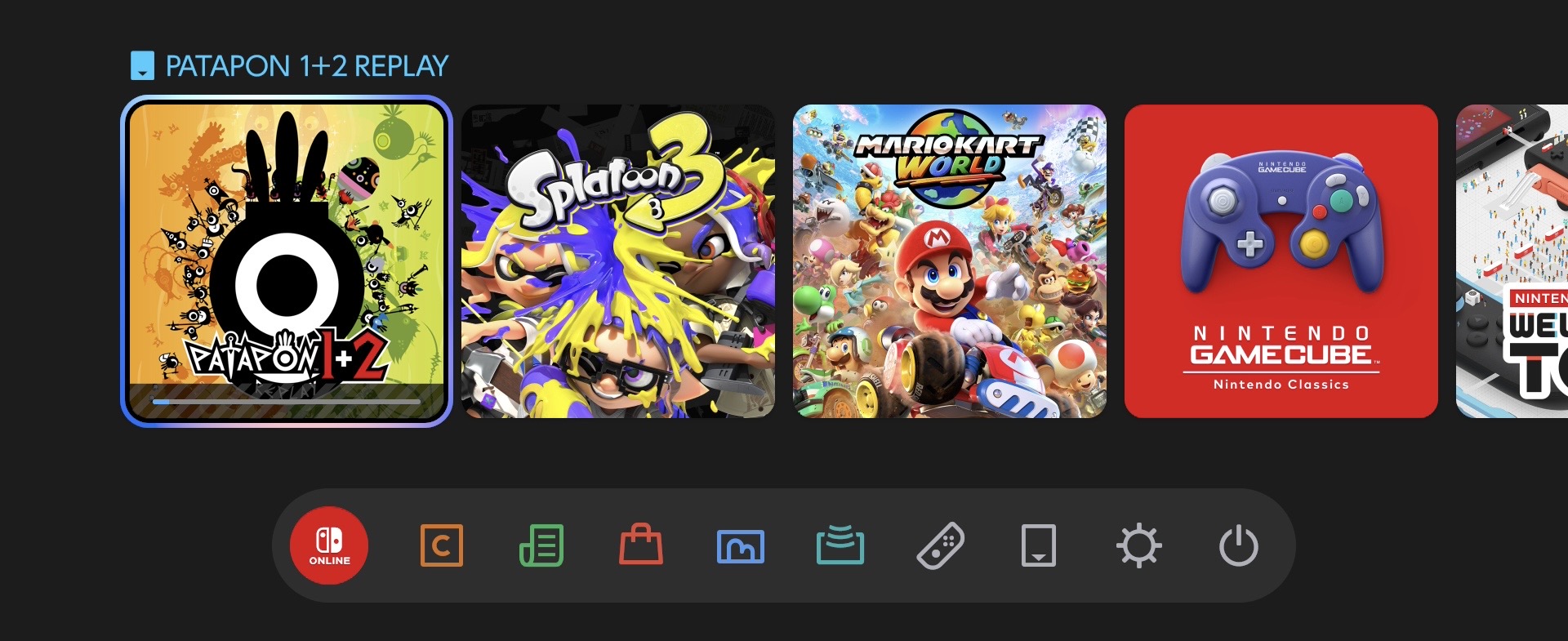Open the Controllers Joy-Con icon
1568x641 pixels.
tap(940, 545)
